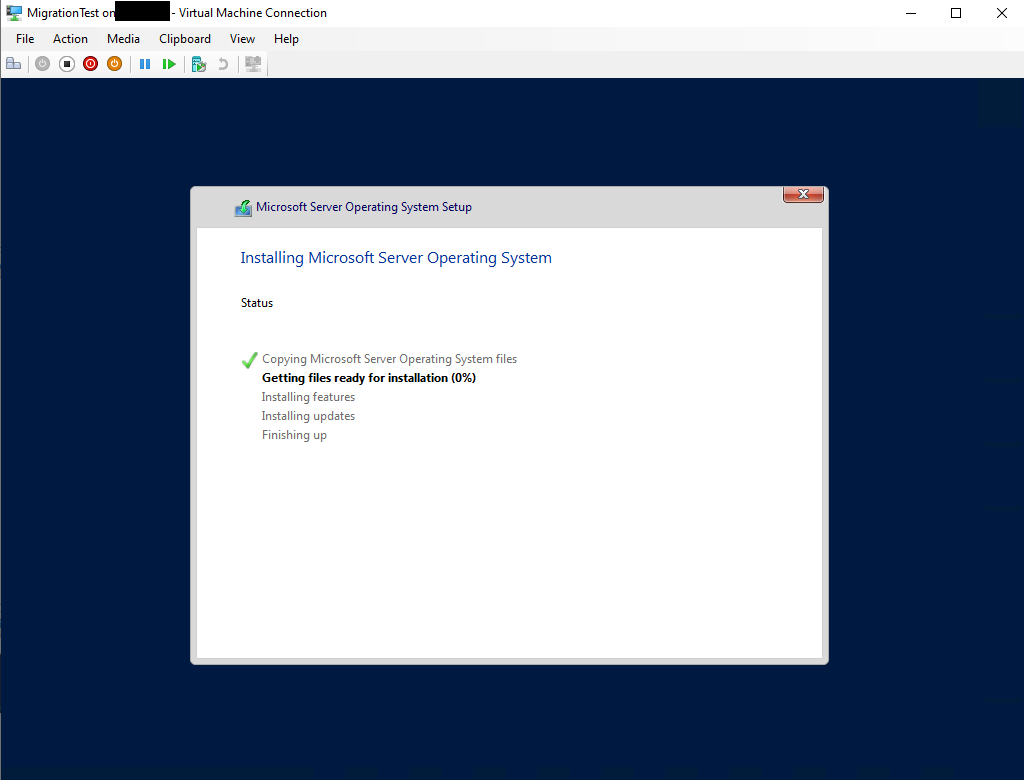Turn off the virtual machine
The height and width of the screenshot is (780, 1024).
click(67, 64)
